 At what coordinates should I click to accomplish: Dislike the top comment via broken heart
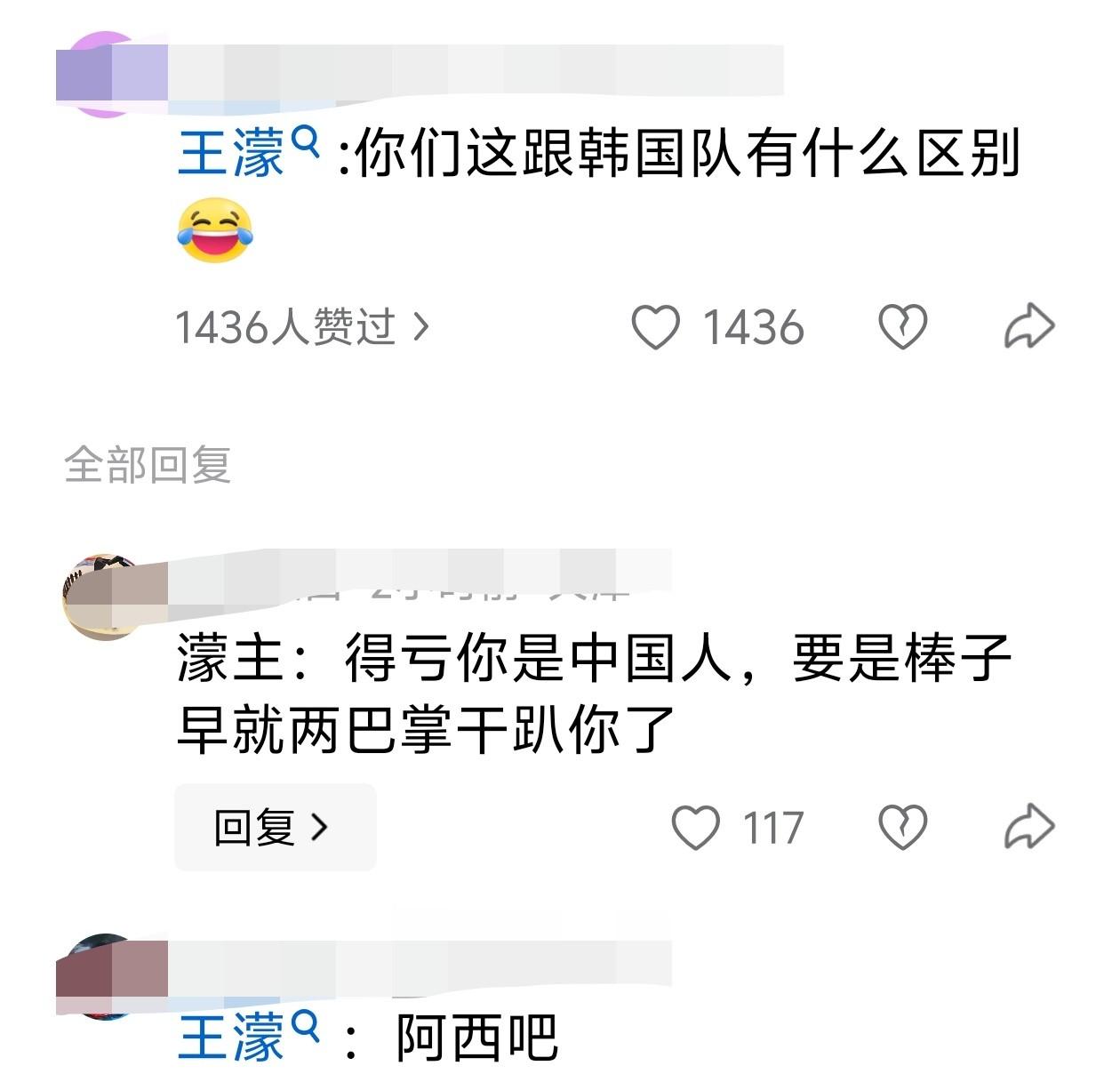click(903, 326)
